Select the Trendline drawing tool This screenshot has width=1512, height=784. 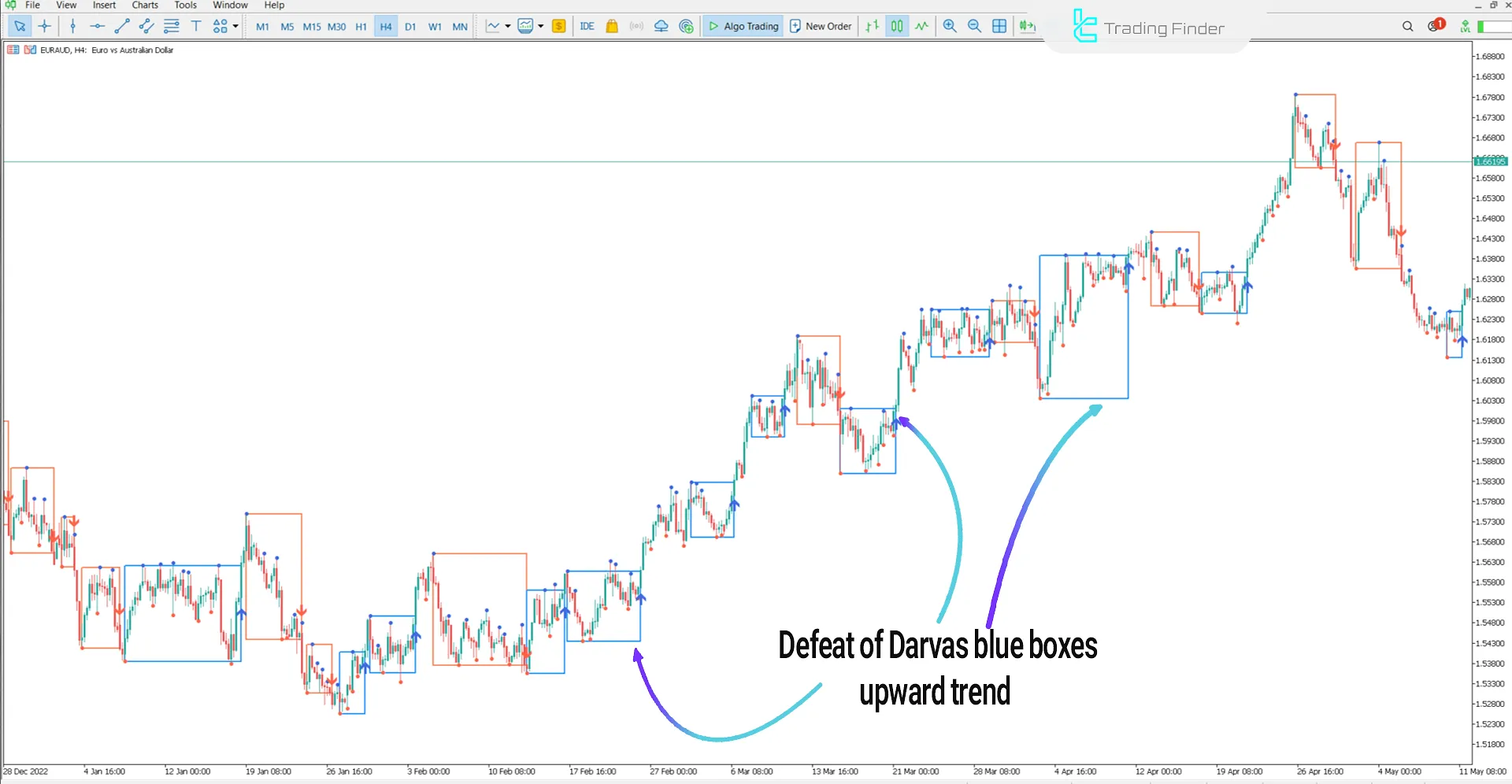121,26
